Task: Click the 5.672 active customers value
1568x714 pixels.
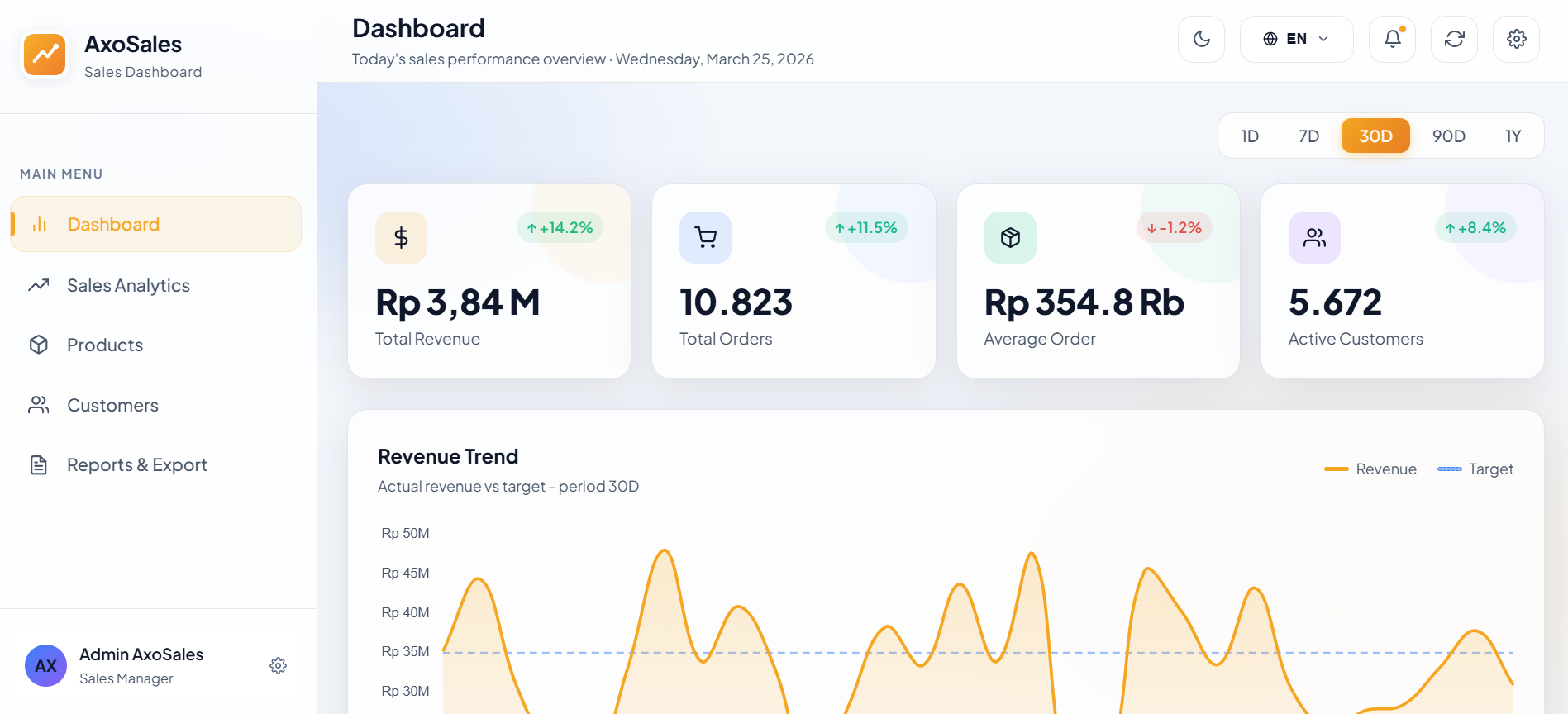Action: [1335, 302]
